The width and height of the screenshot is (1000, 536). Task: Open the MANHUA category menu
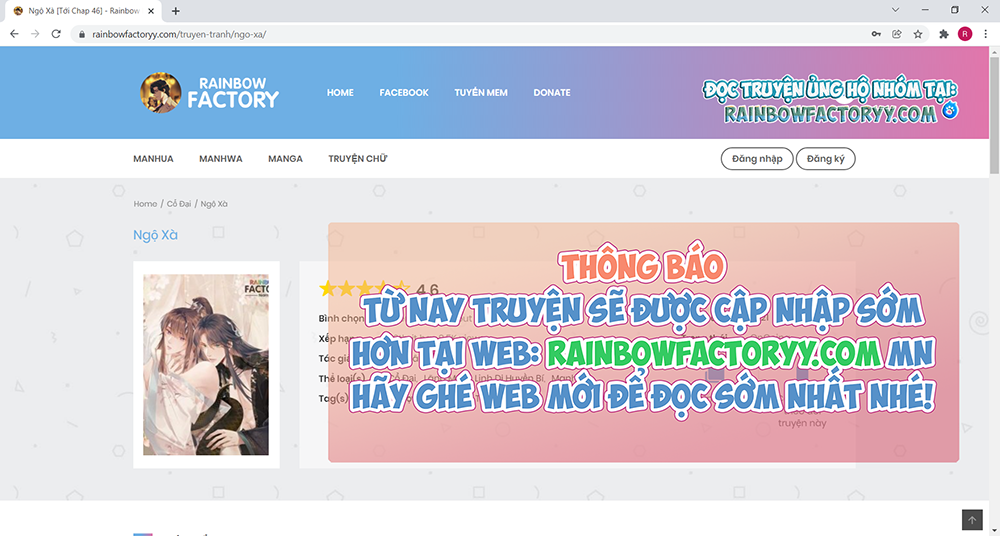153,159
